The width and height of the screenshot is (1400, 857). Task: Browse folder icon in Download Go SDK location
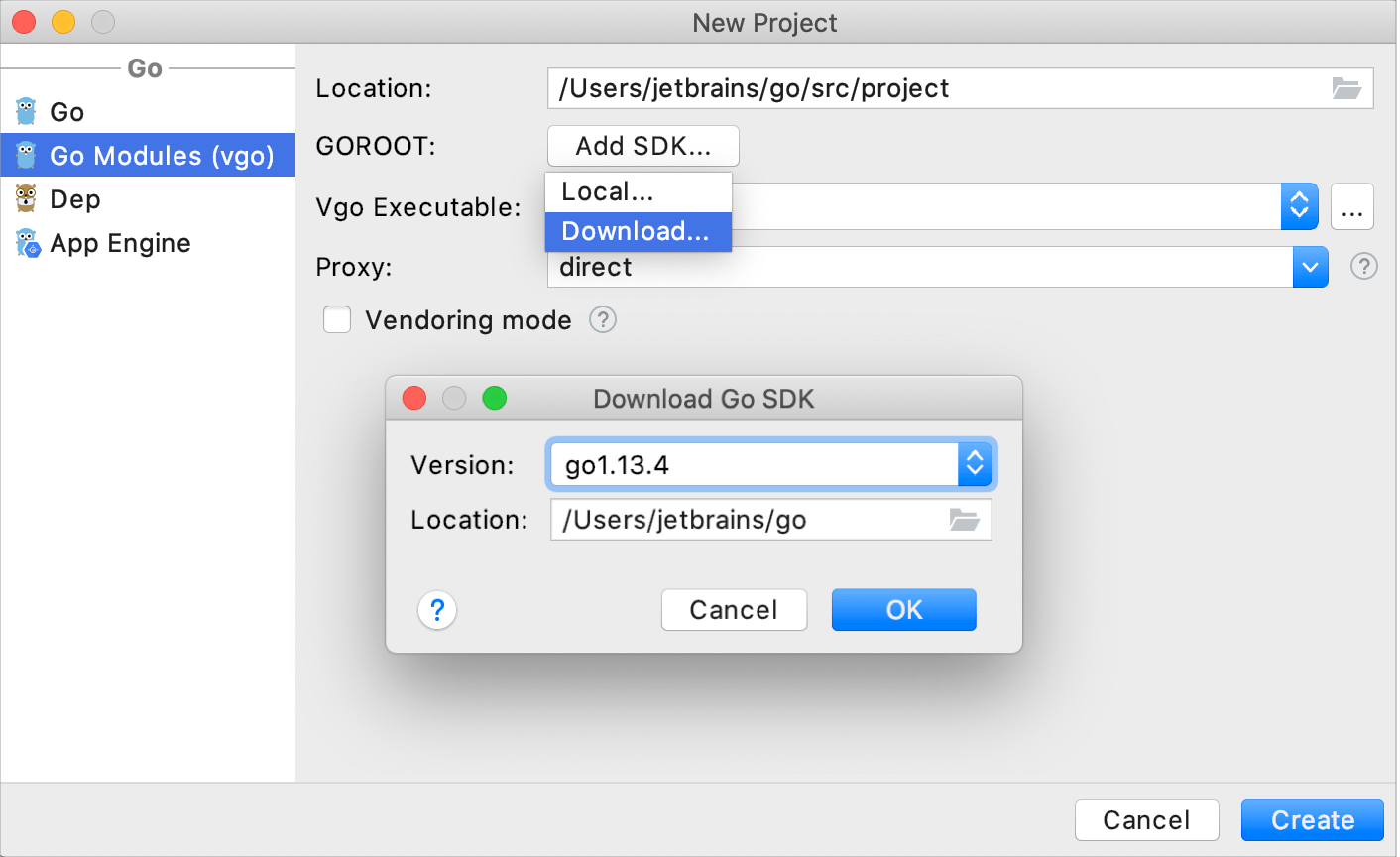964,519
